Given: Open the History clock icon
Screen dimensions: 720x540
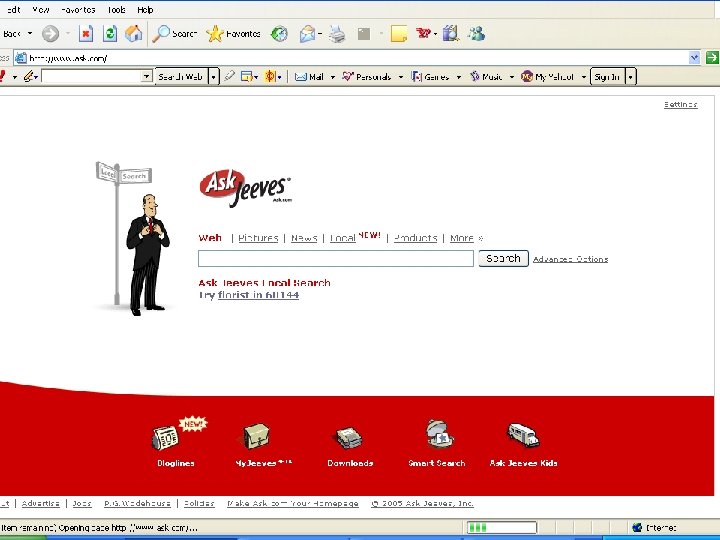Looking at the screenshot, I should 279,34.
